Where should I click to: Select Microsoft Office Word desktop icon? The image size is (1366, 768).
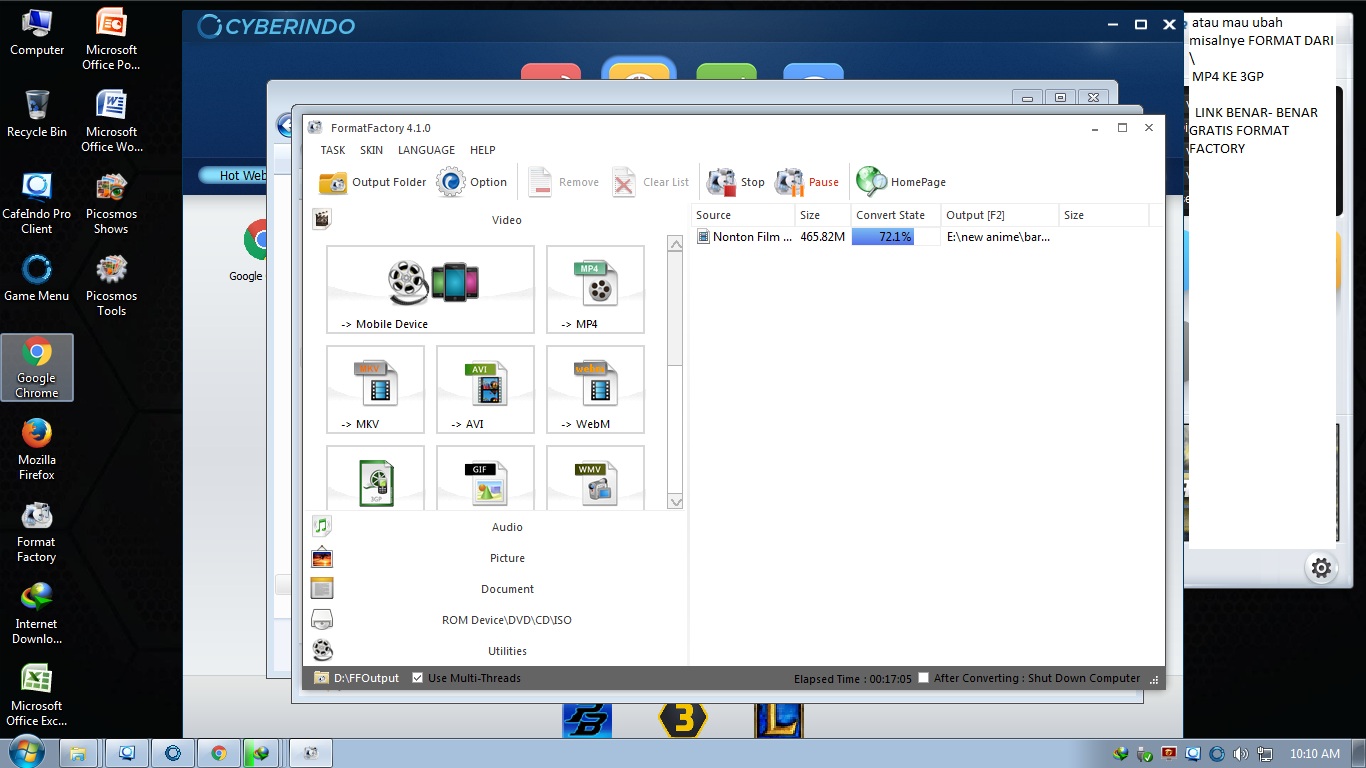[x=111, y=121]
